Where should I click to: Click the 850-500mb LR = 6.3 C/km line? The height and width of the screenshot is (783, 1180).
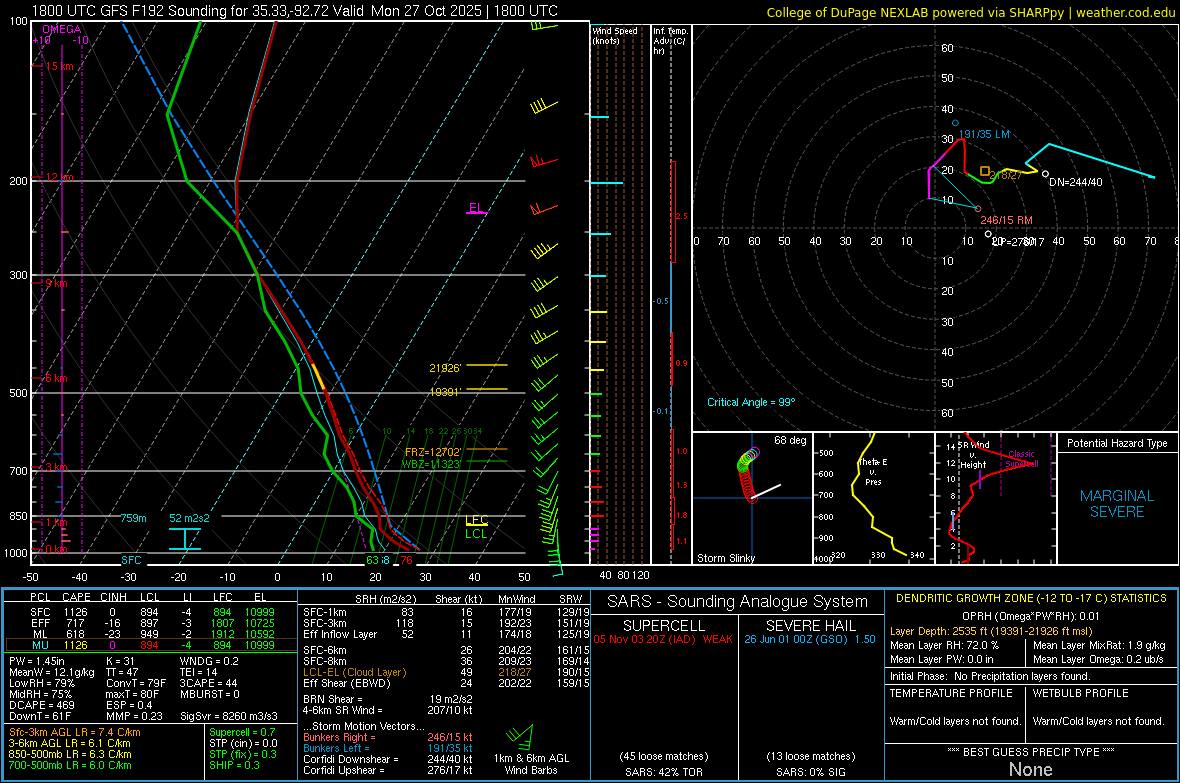(70, 754)
